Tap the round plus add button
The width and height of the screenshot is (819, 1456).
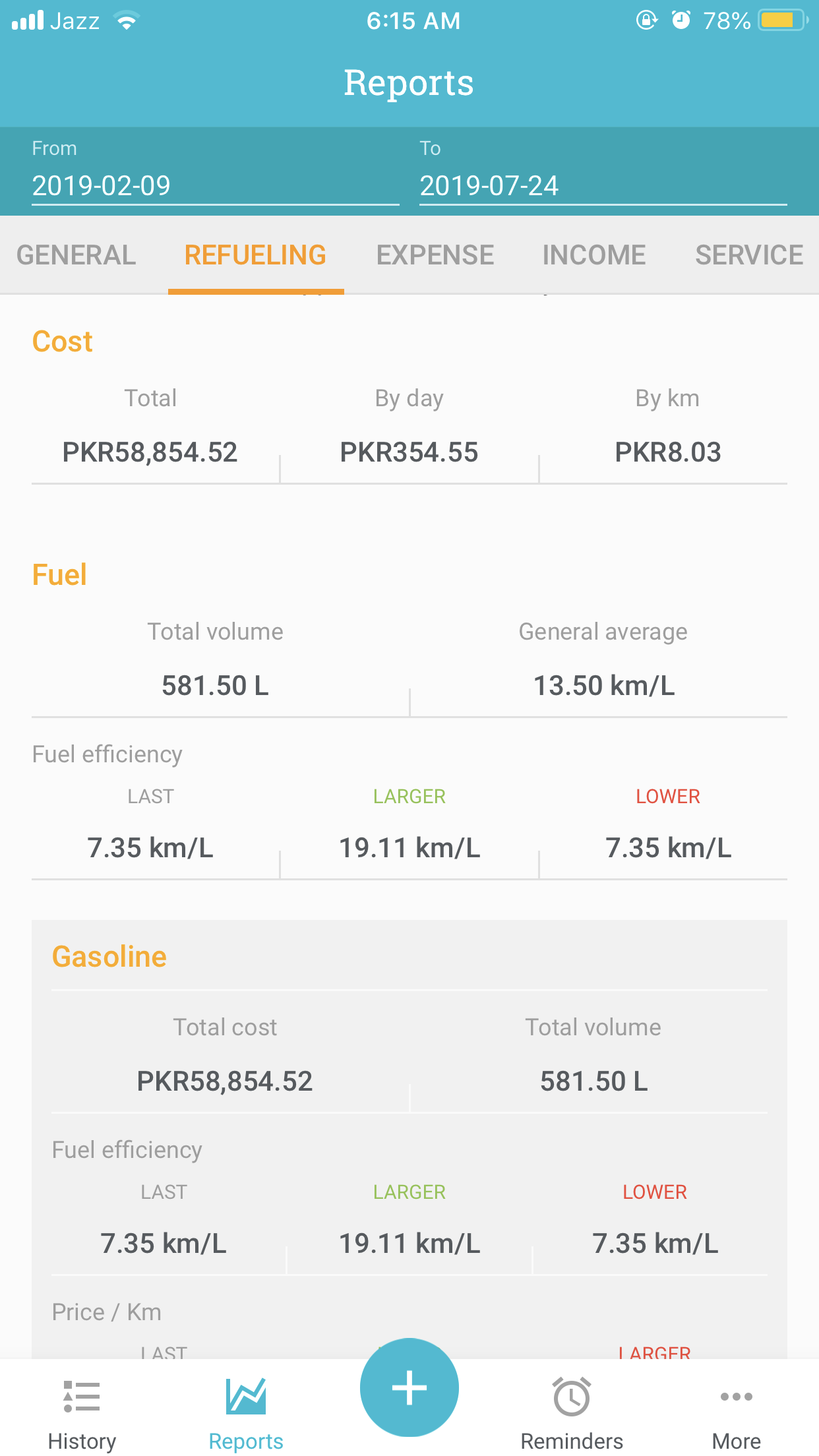409,1387
